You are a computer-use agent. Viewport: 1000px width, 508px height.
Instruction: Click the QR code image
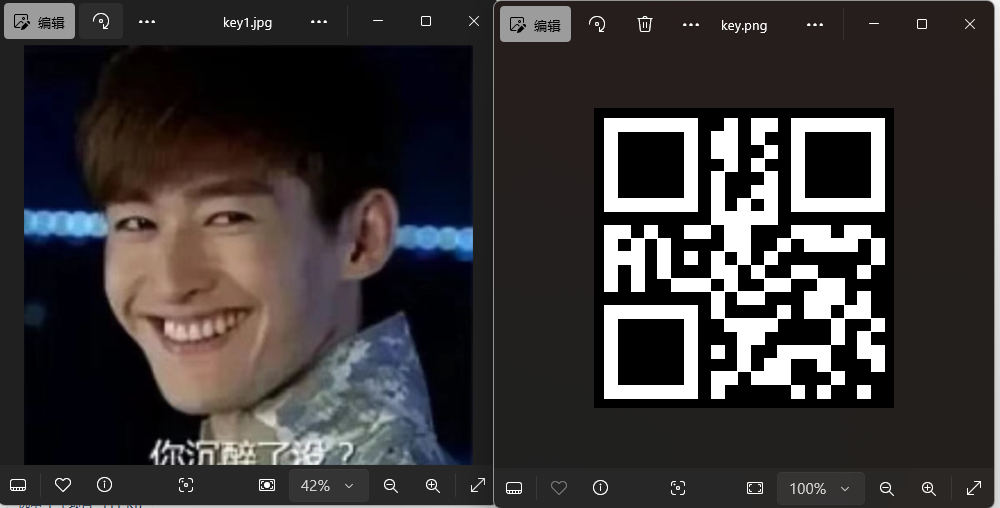(x=744, y=258)
